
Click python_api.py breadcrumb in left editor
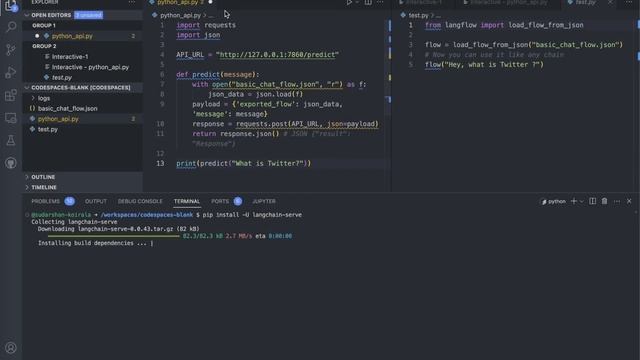[x=180, y=16]
